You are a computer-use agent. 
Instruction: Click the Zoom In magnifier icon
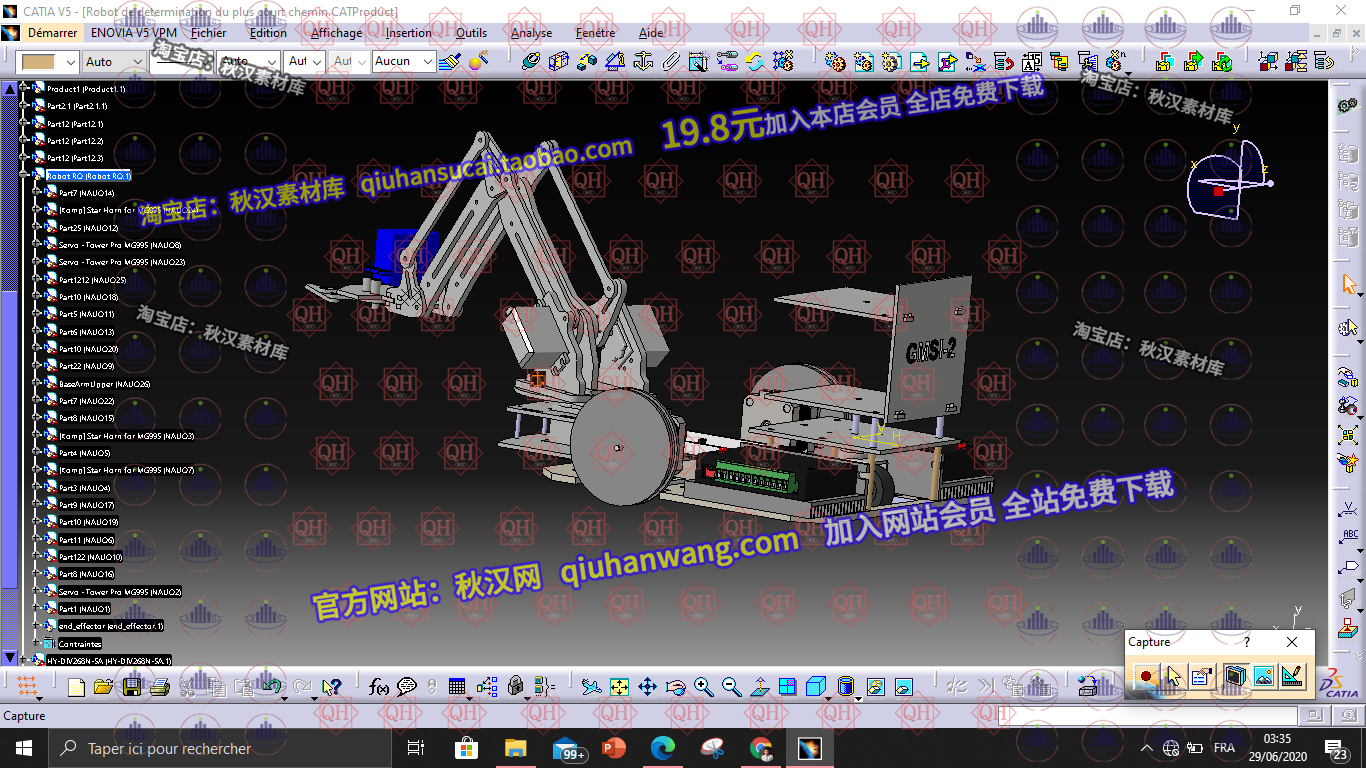click(703, 687)
